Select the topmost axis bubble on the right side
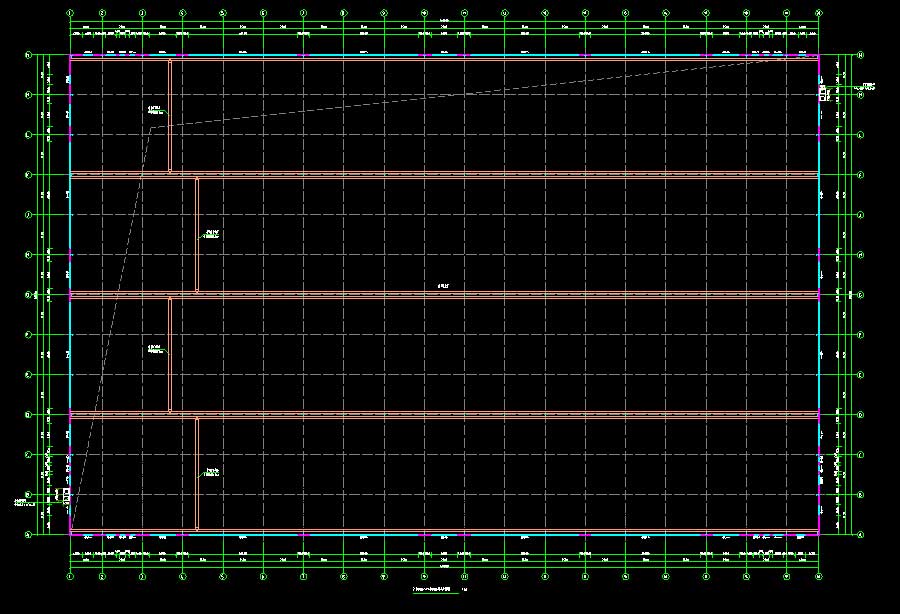900x614 pixels. (x=860, y=55)
